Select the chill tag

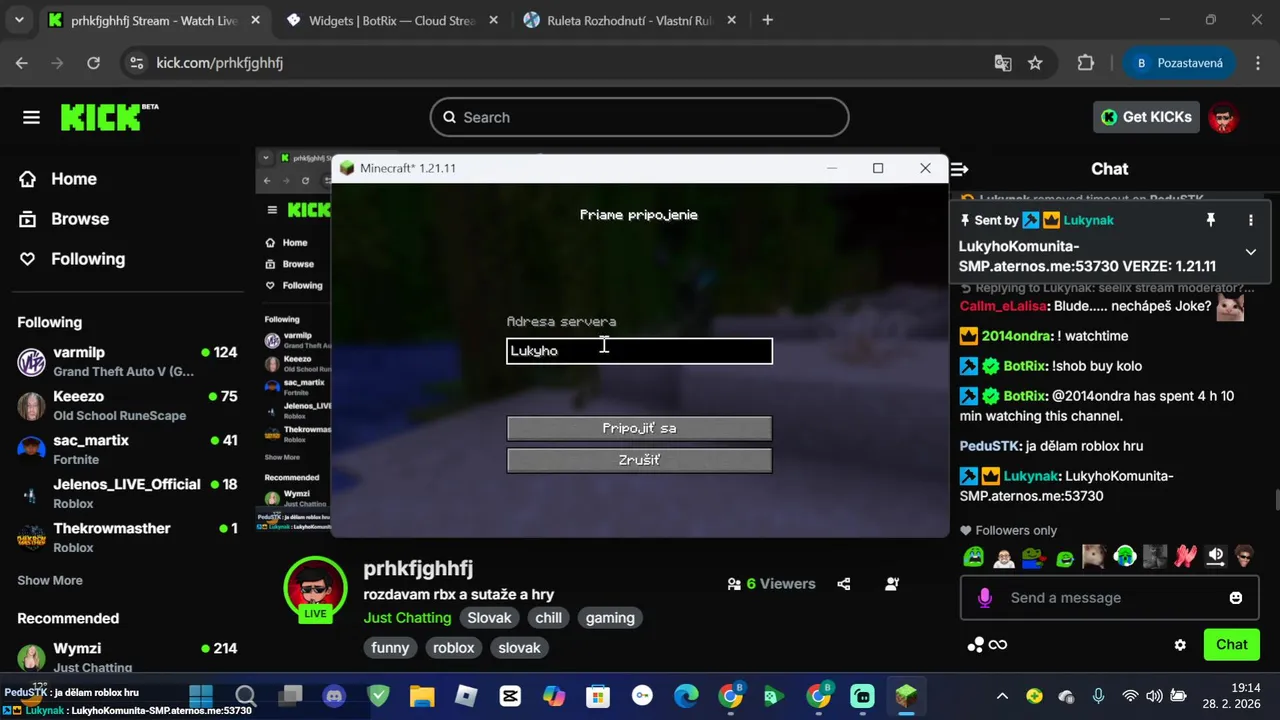548,618
